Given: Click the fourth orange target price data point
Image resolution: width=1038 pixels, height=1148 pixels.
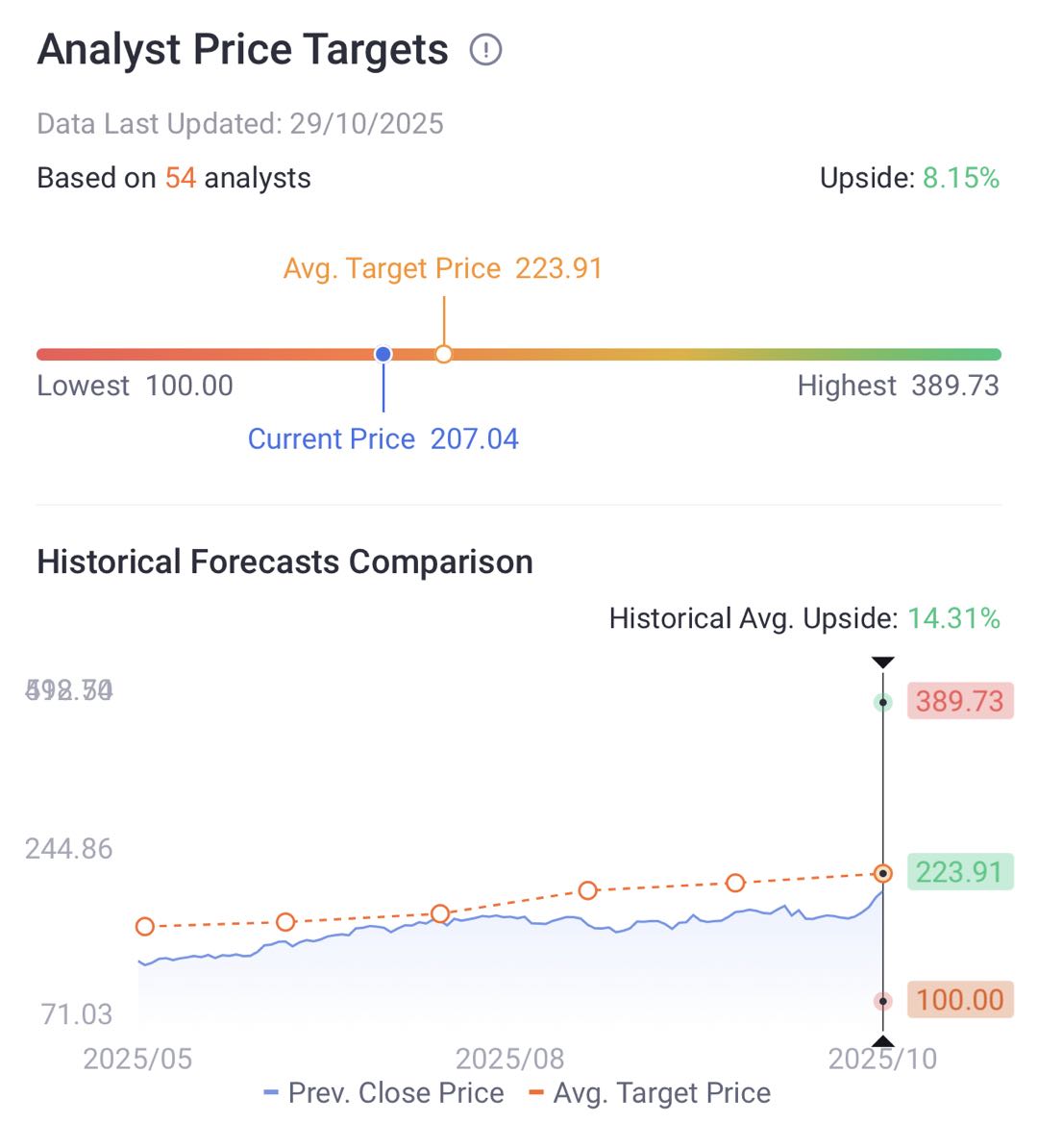Looking at the screenshot, I should pyautogui.click(x=588, y=890).
